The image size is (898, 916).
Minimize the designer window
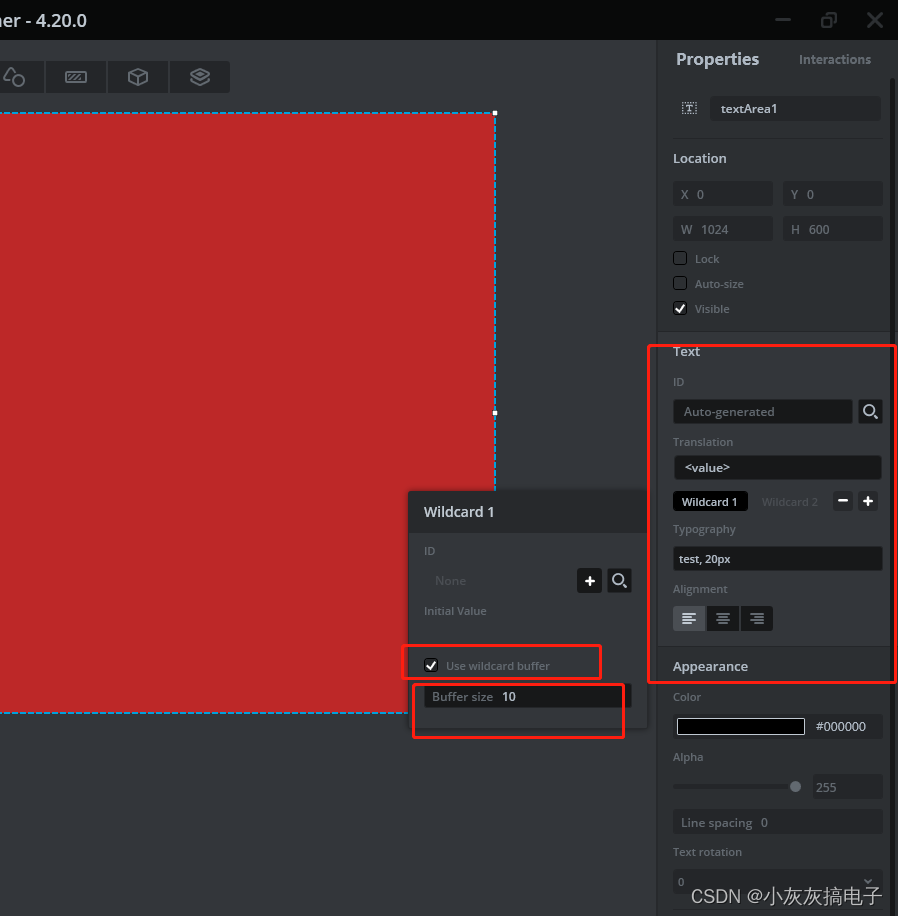(x=783, y=20)
